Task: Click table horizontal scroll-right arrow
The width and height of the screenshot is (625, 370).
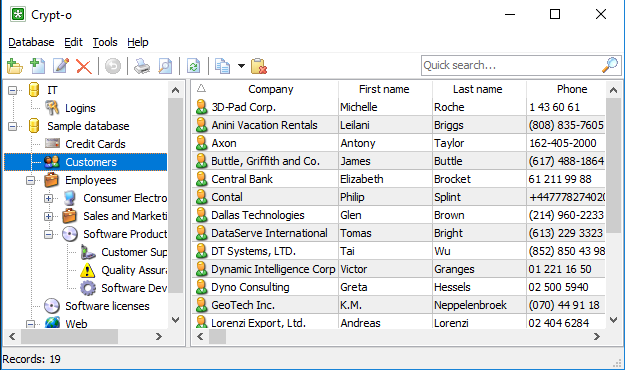Action: pyautogui.click(x=597, y=337)
